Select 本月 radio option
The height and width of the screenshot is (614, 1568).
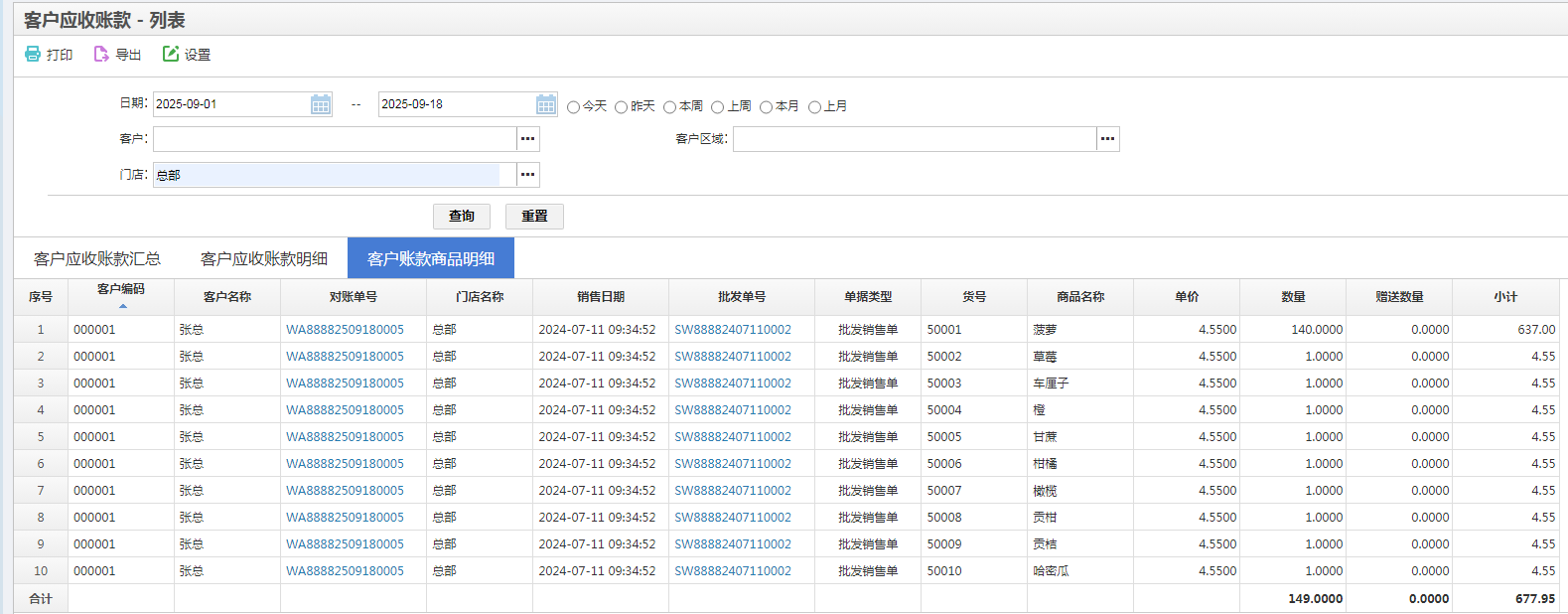click(x=766, y=107)
